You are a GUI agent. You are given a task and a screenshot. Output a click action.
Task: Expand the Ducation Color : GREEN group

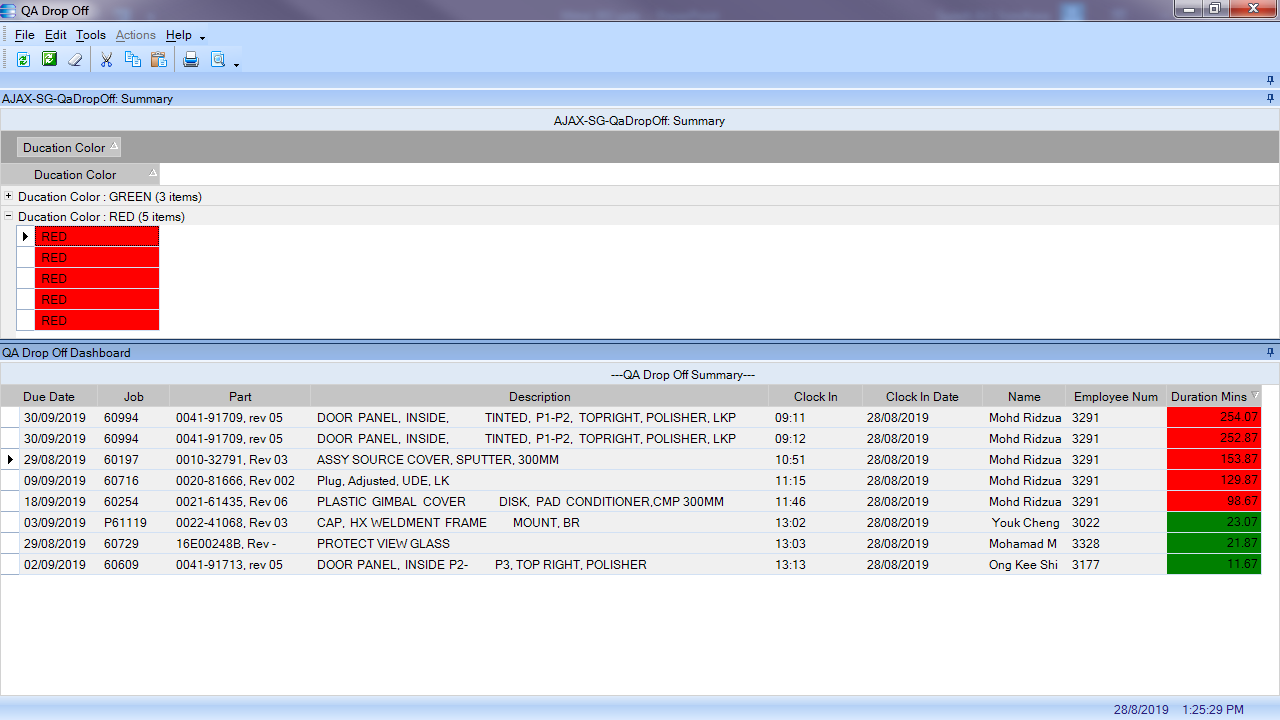9,196
